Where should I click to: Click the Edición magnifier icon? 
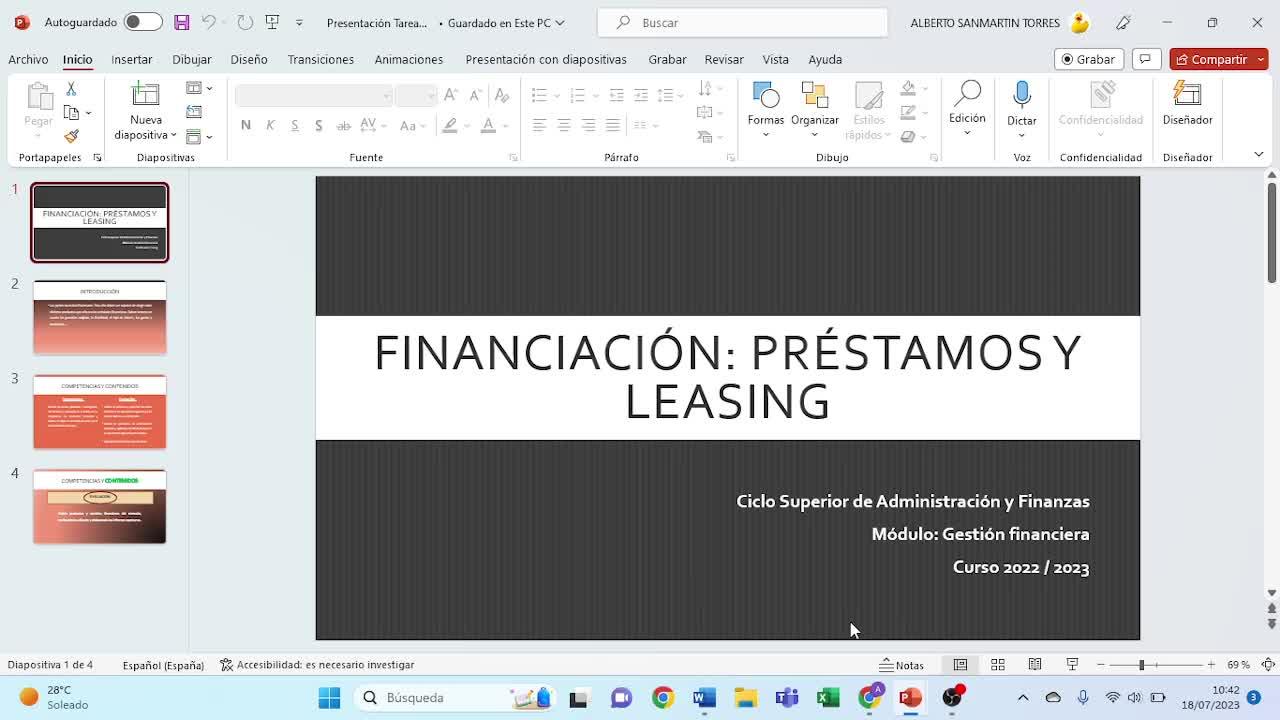[967, 94]
